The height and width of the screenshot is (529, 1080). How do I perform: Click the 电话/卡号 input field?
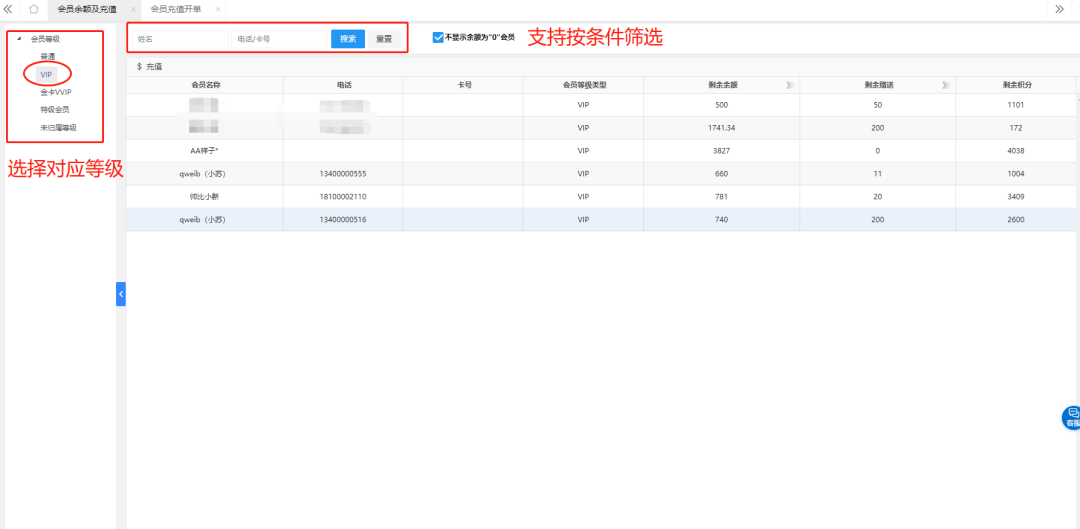(280, 39)
